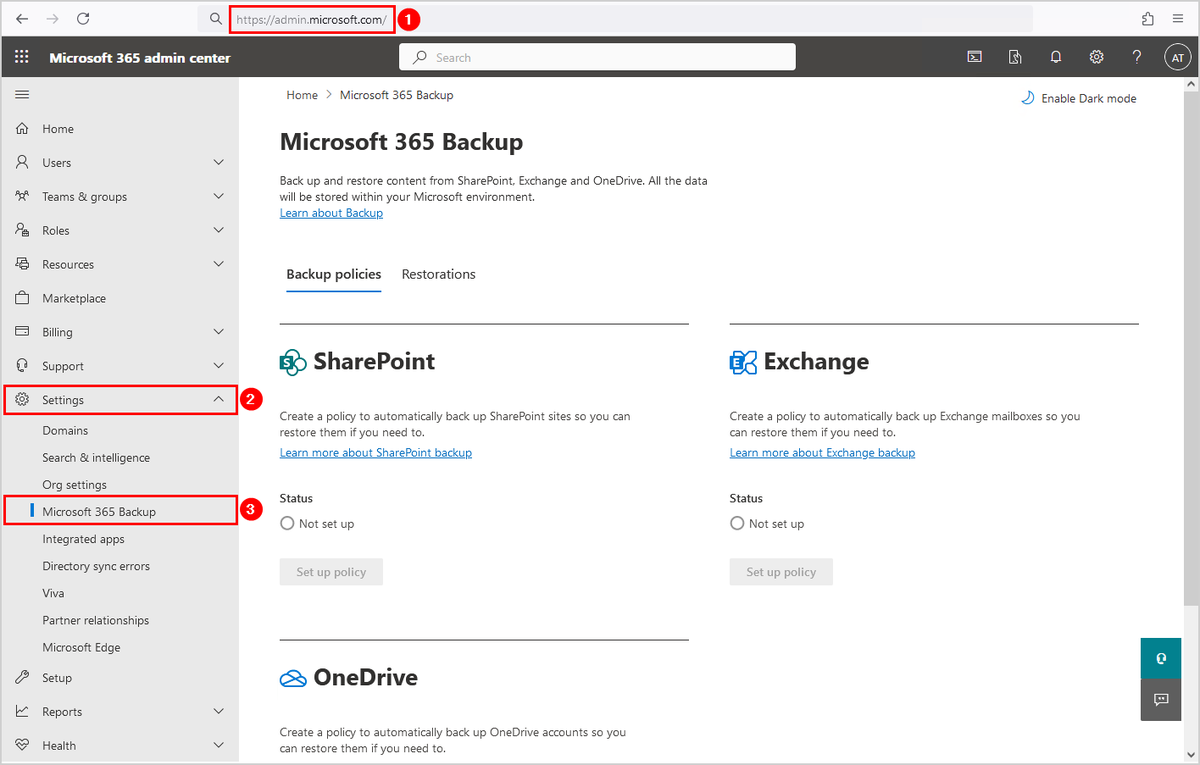This screenshot has height=765, width=1200.
Task: Toggle Enable Dark mode
Action: [x=1078, y=98]
